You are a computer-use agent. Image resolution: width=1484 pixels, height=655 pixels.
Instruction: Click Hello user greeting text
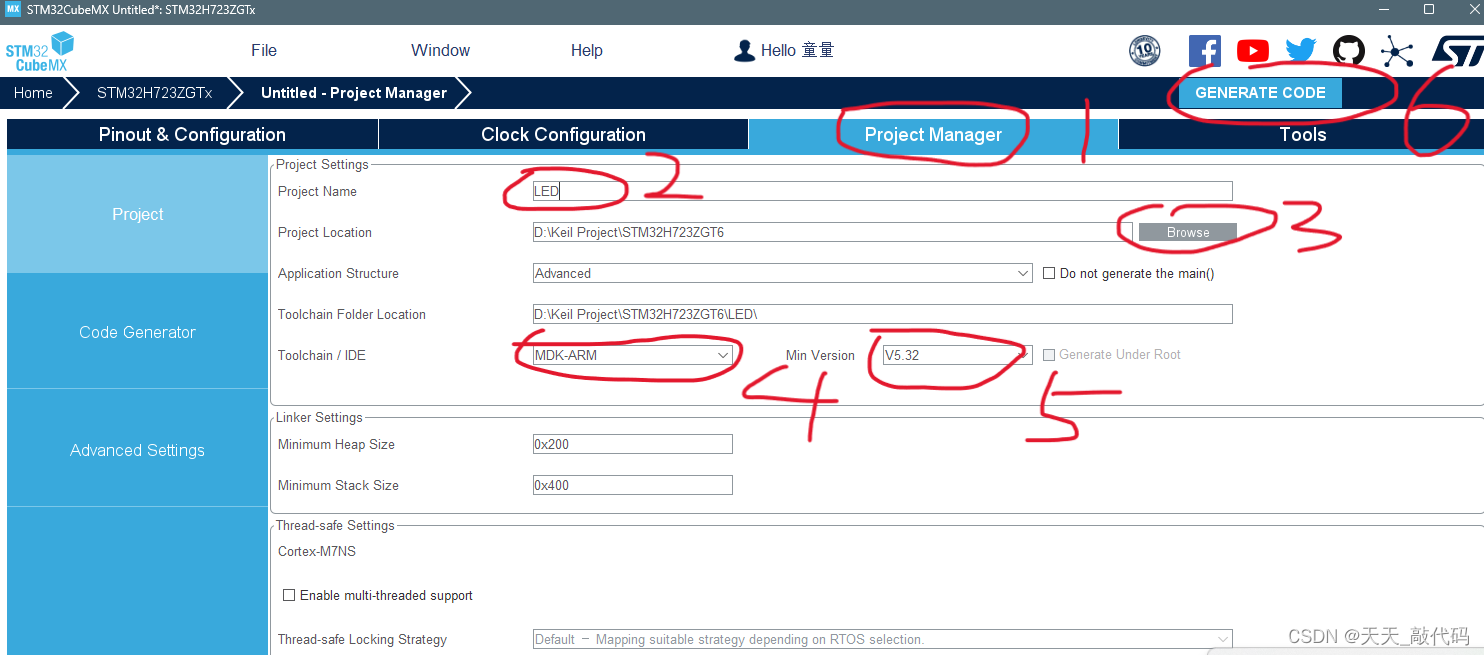click(x=797, y=51)
